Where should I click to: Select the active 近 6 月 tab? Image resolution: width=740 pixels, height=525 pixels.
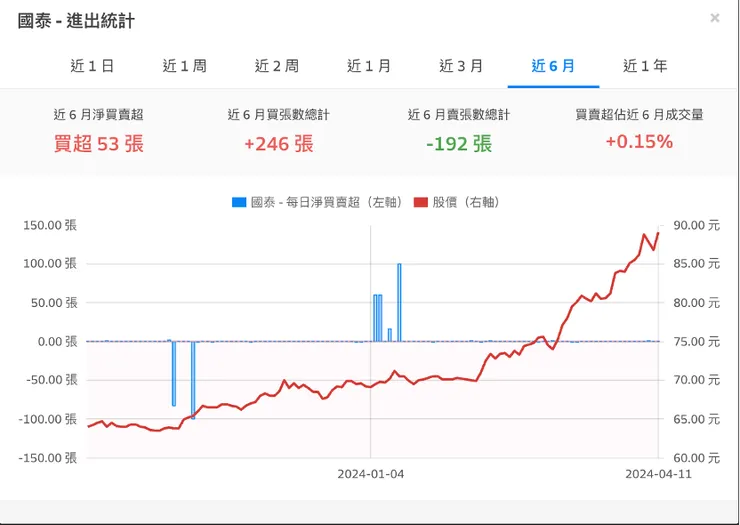point(553,66)
